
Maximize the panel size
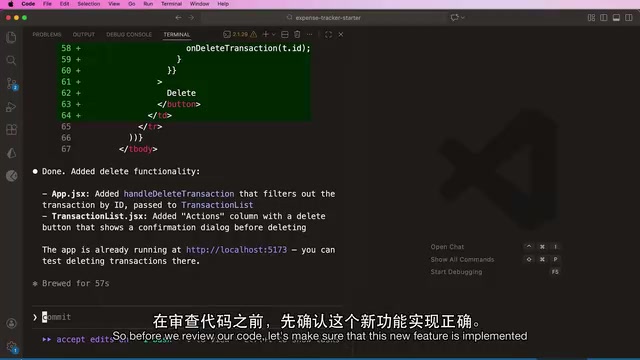tap(329, 35)
